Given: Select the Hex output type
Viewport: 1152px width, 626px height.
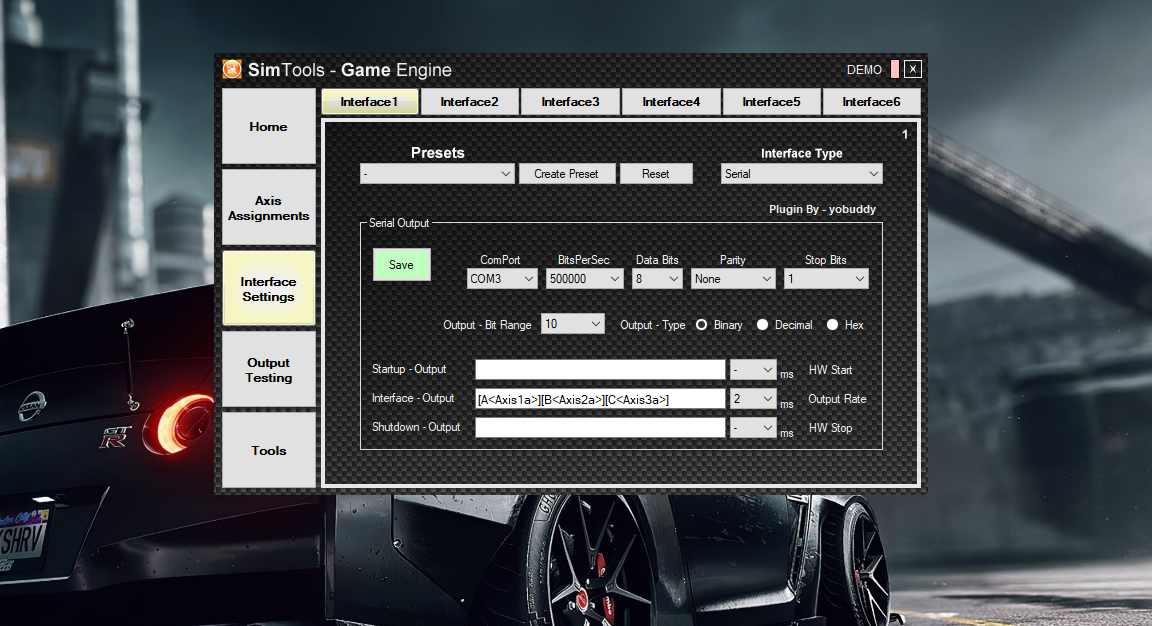Looking at the screenshot, I should click(x=832, y=325).
